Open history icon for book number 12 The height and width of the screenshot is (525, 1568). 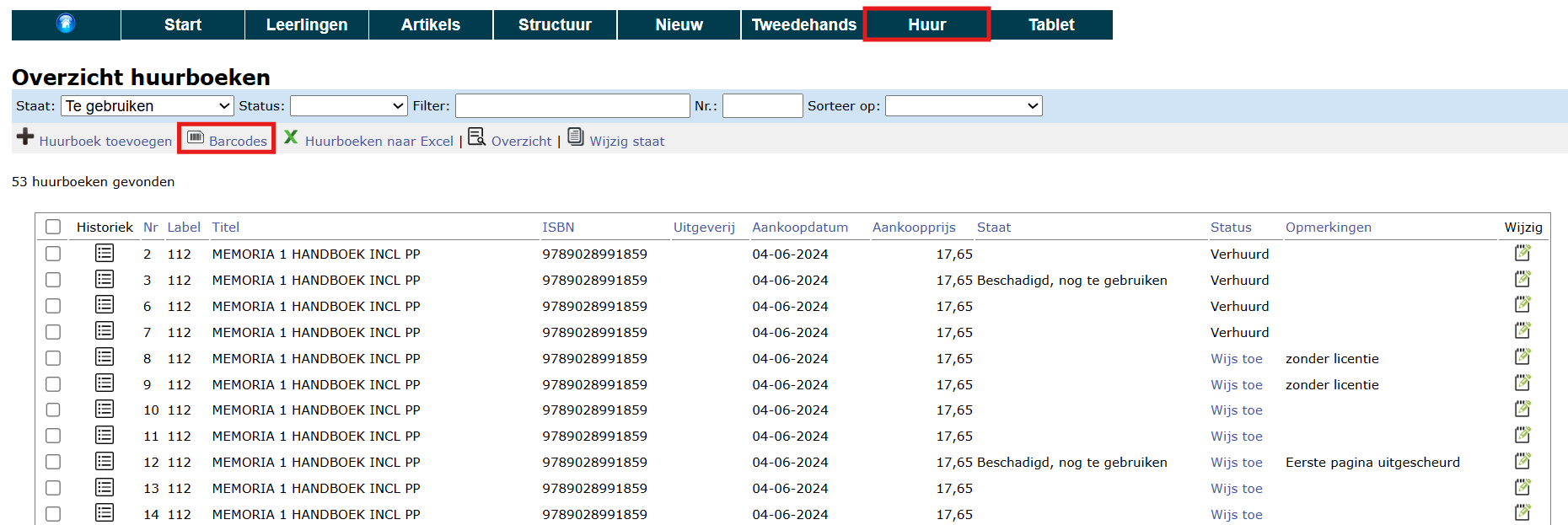[105, 461]
